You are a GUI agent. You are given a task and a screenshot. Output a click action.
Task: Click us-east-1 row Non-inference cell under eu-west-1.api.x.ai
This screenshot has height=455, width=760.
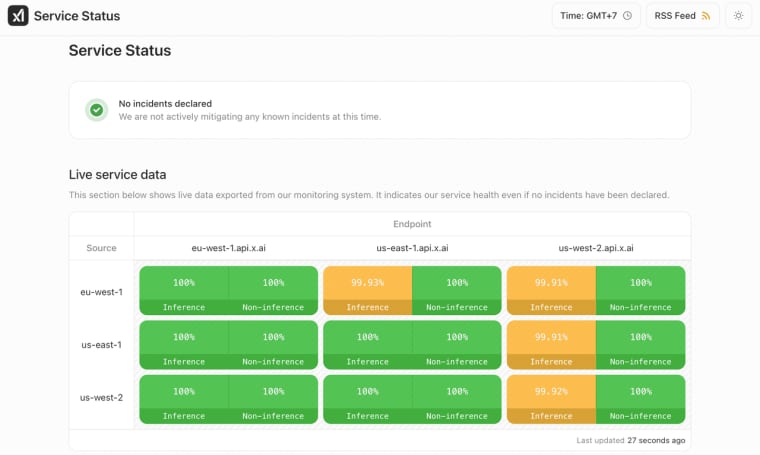click(x=273, y=345)
